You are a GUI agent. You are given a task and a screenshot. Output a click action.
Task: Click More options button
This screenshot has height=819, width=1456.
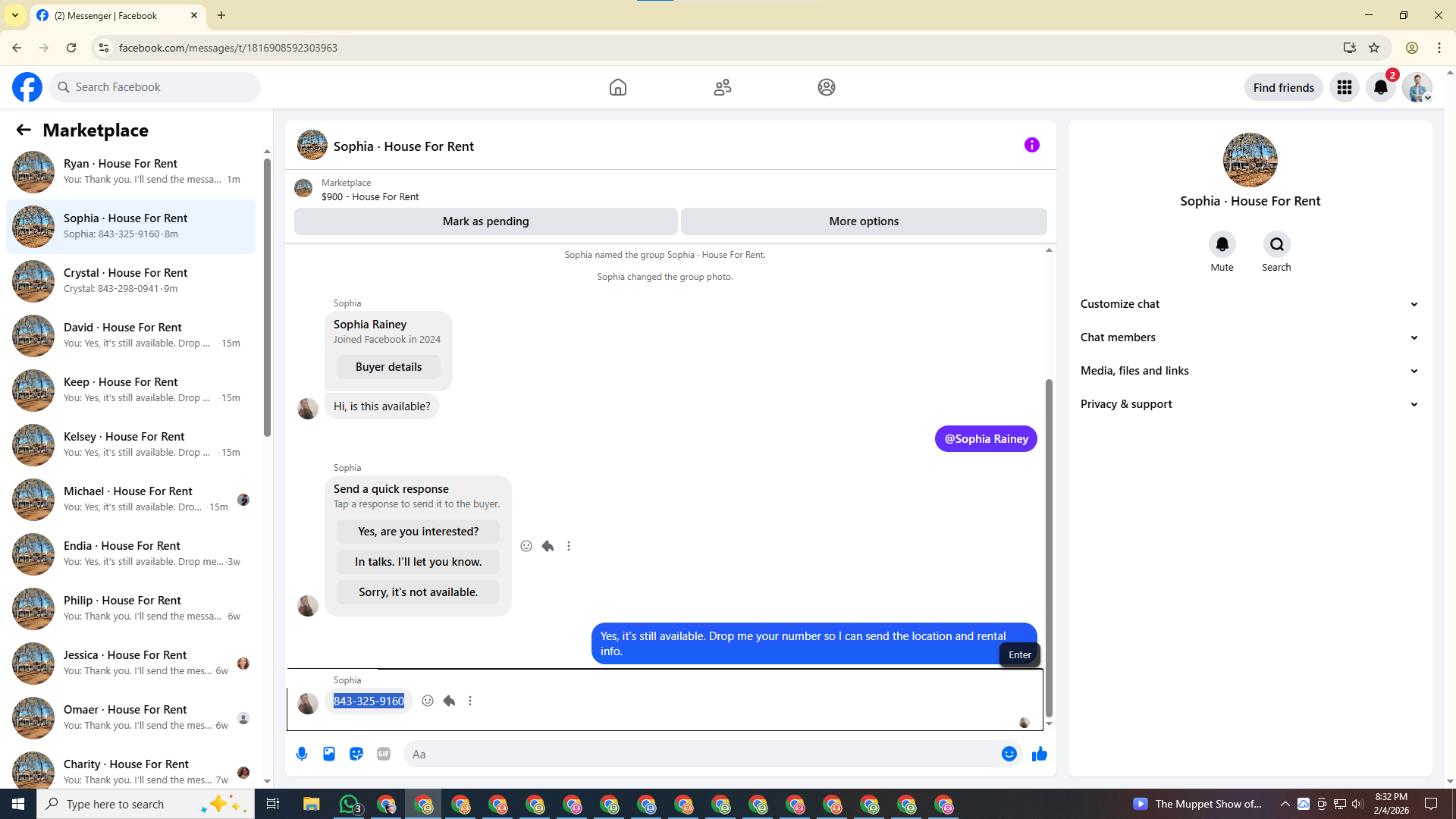[864, 221]
